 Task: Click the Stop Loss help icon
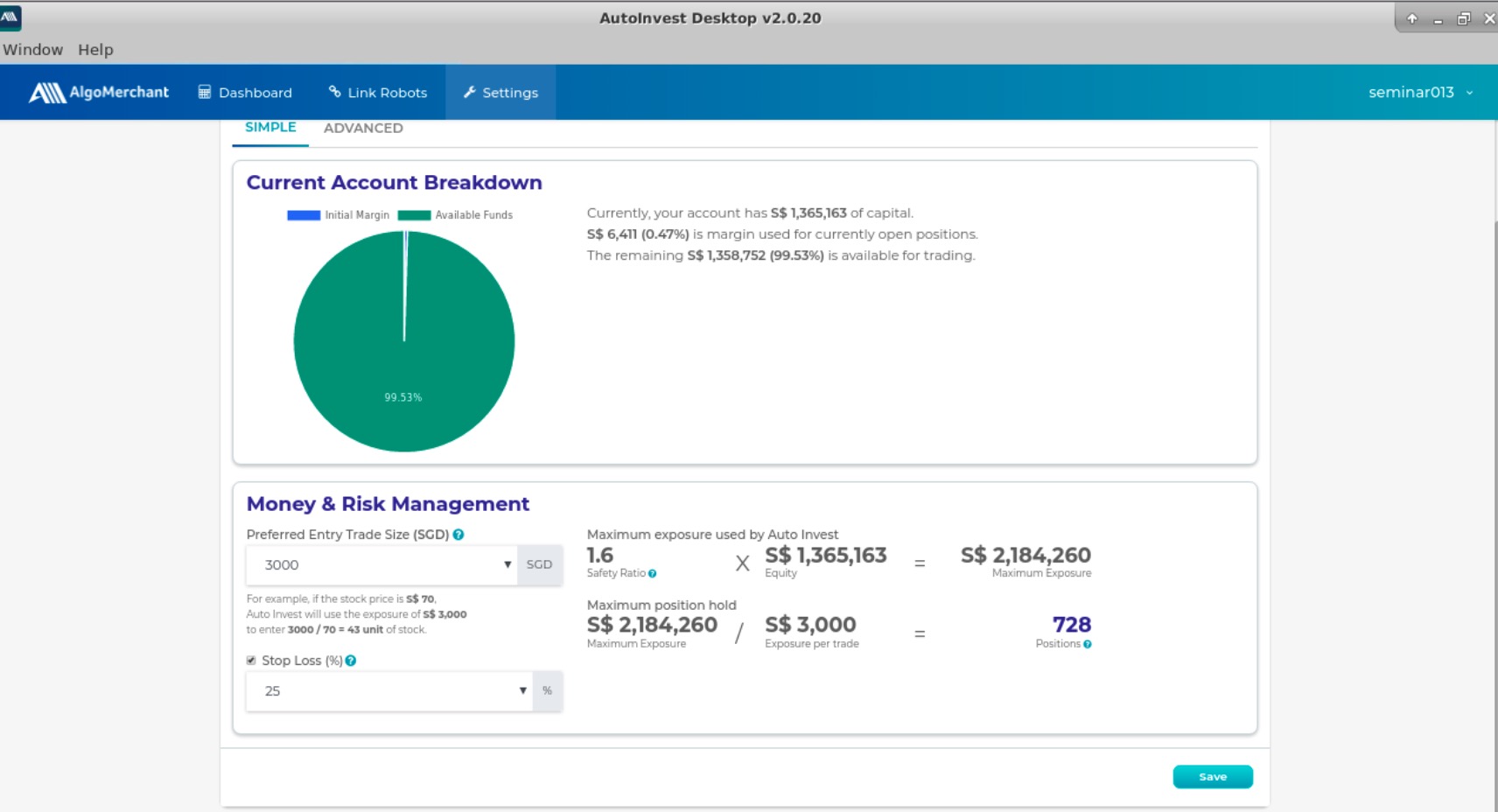351,661
